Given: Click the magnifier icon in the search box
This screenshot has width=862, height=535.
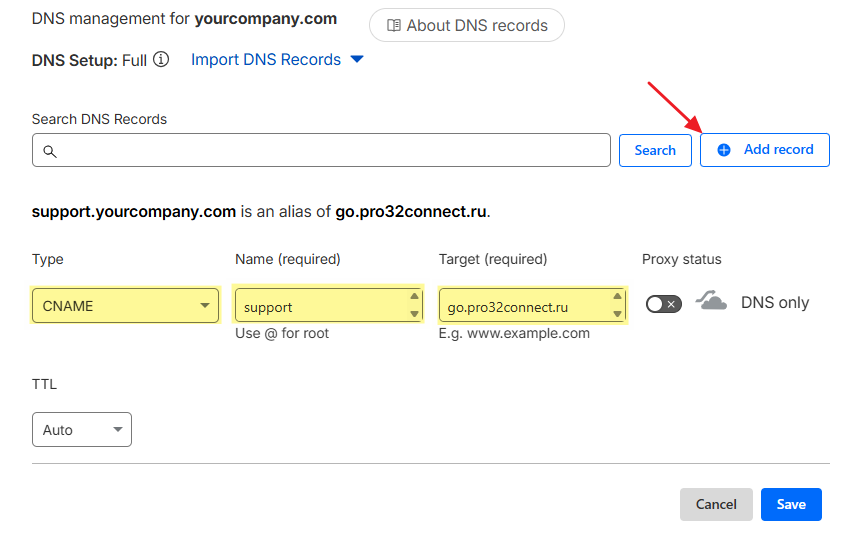Looking at the screenshot, I should pos(49,151).
